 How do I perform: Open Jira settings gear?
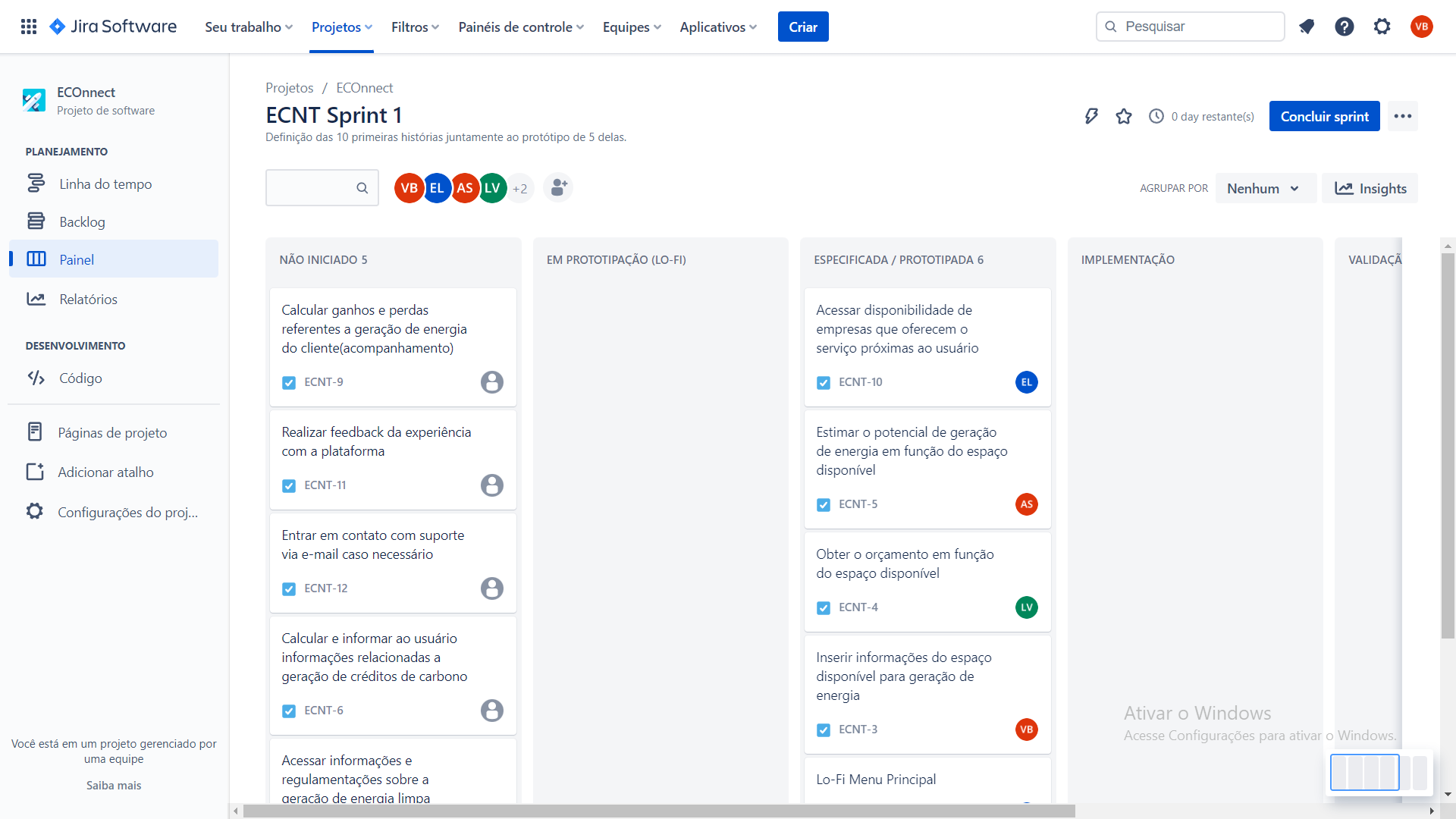(x=1382, y=27)
